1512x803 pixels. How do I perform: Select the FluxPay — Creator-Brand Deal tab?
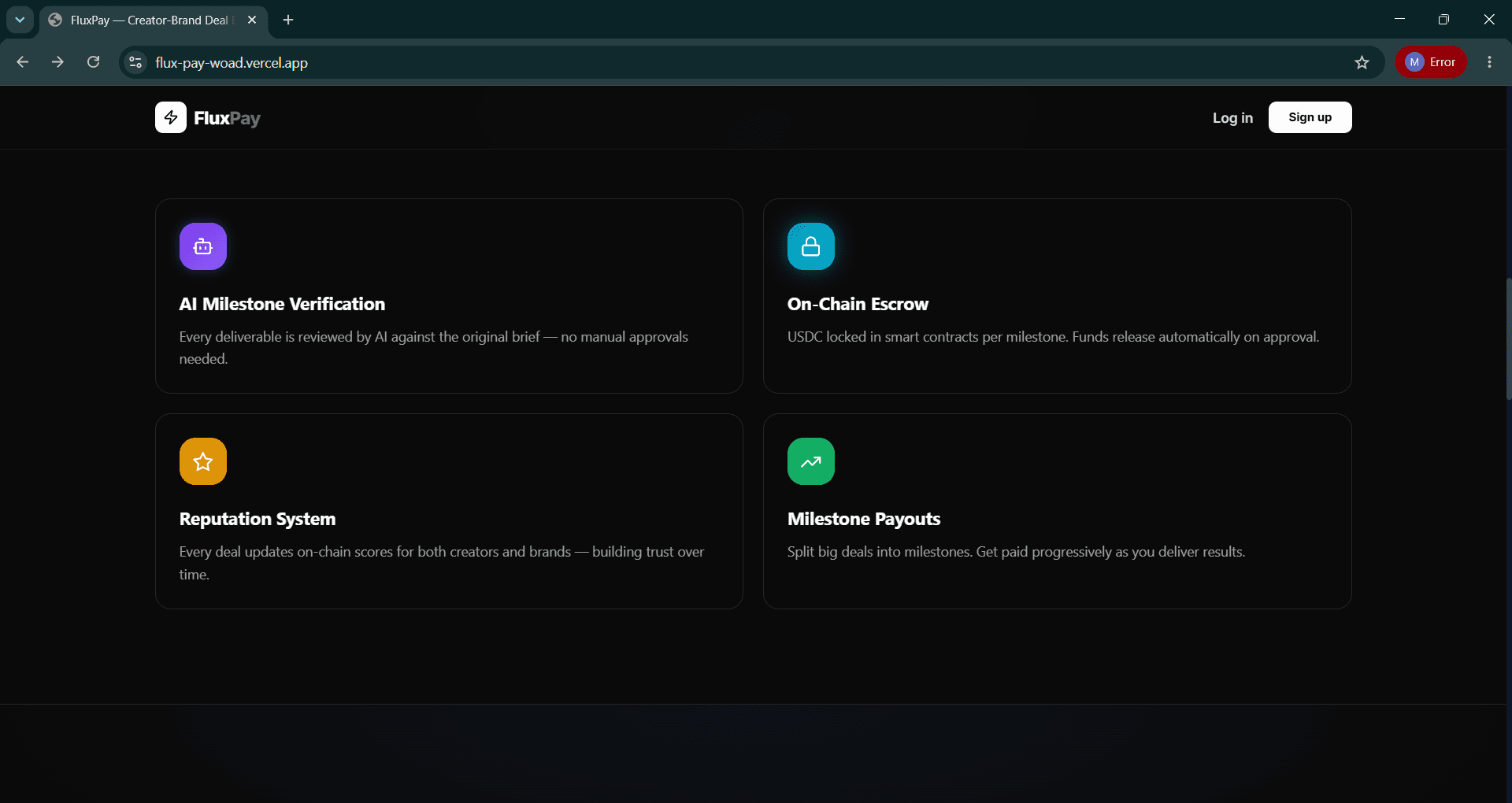154,20
